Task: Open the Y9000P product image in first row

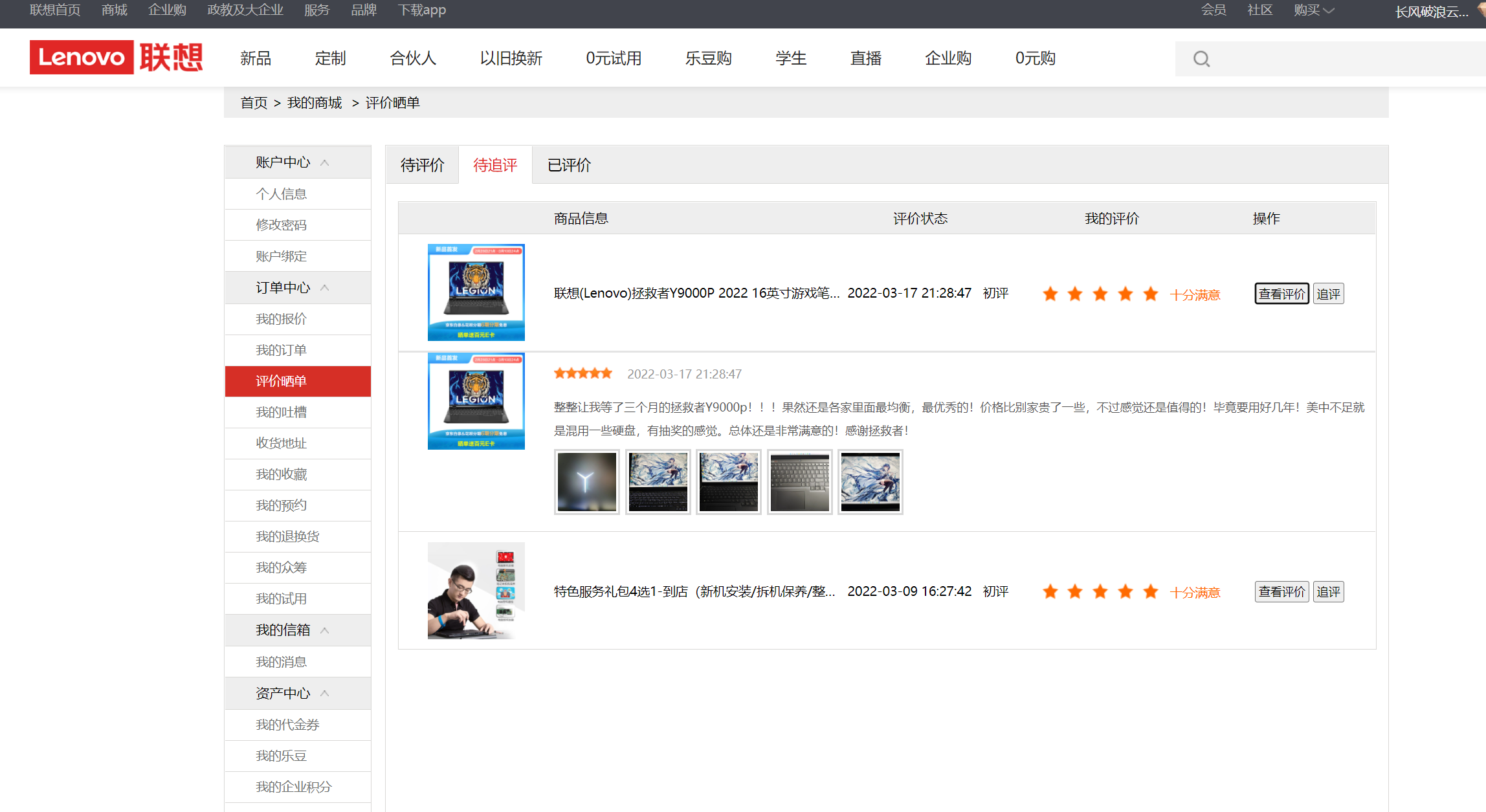Action: coord(476,292)
